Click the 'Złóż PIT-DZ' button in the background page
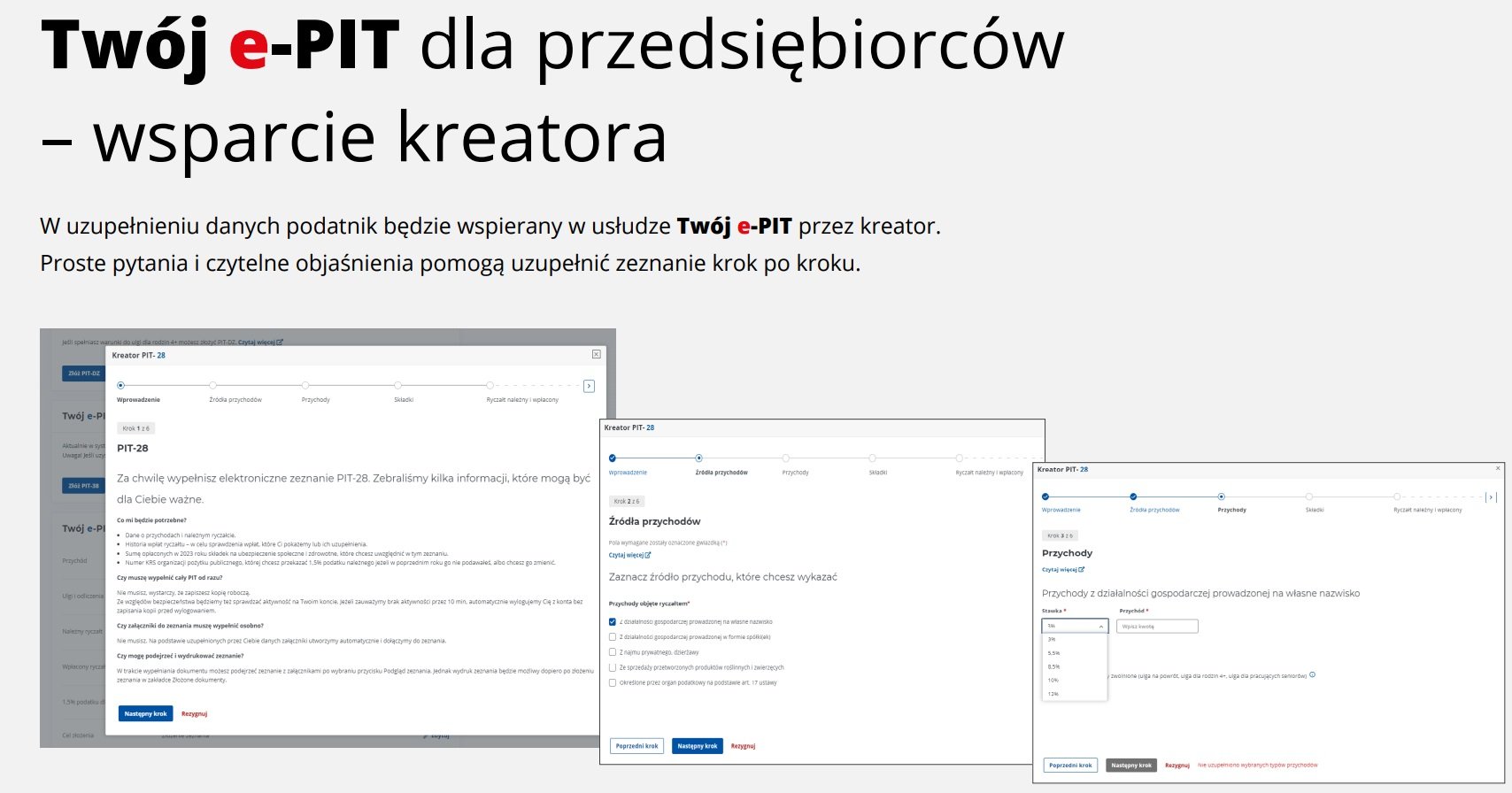 click(84, 373)
